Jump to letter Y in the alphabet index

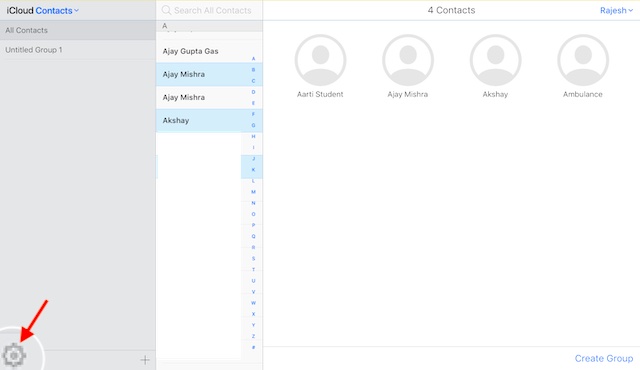click(x=253, y=325)
